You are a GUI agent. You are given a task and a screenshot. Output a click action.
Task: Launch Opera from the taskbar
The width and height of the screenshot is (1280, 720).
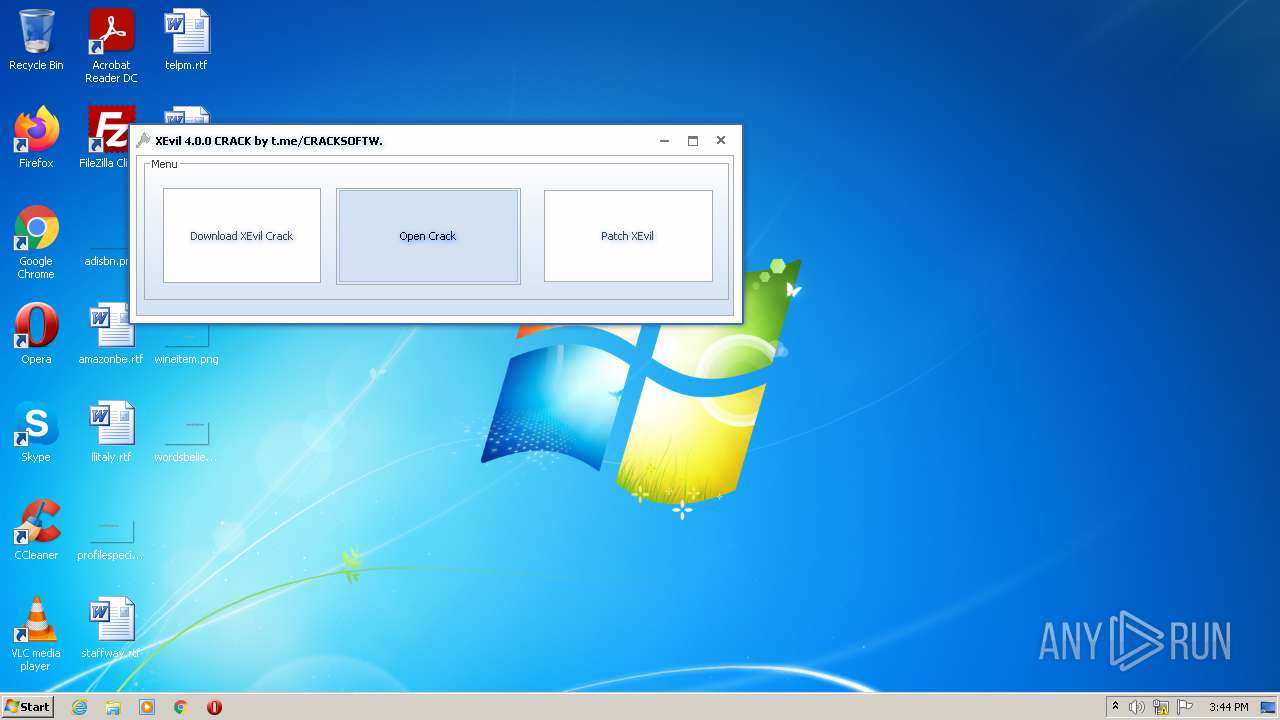[x=214, y=707]
